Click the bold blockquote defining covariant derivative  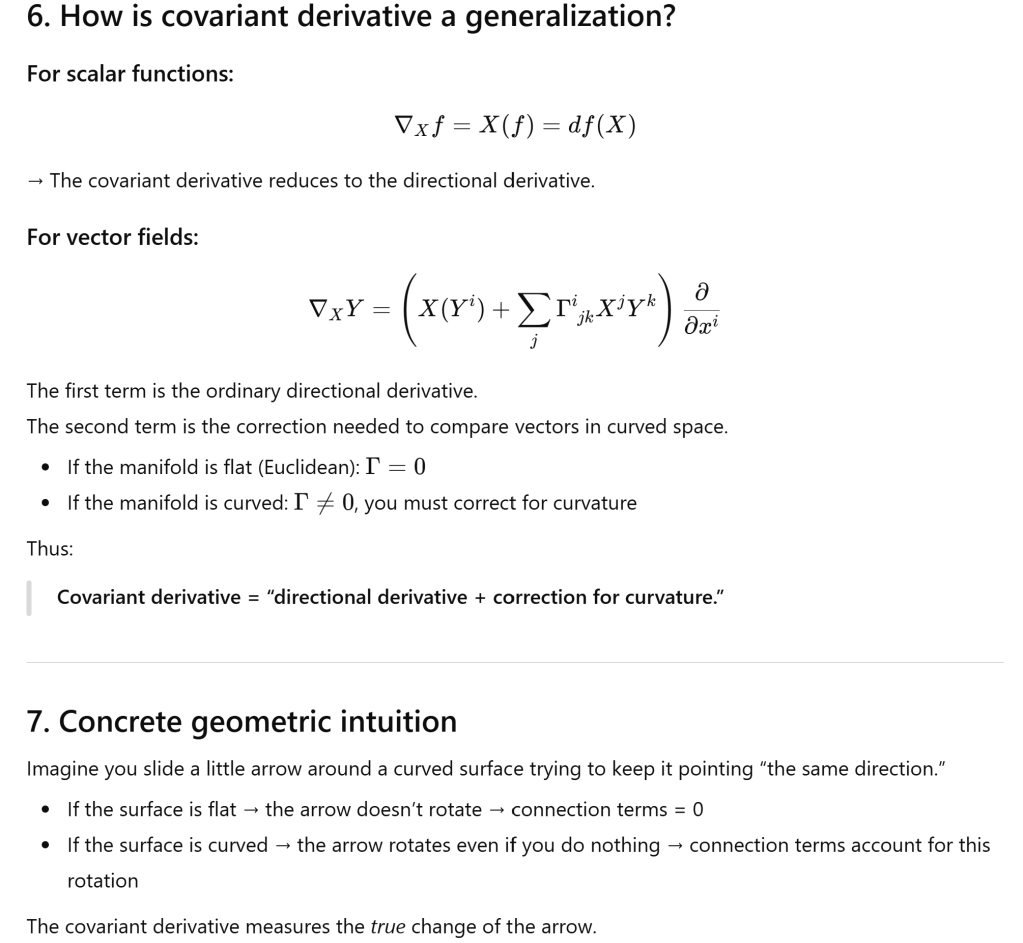[390, 597]
